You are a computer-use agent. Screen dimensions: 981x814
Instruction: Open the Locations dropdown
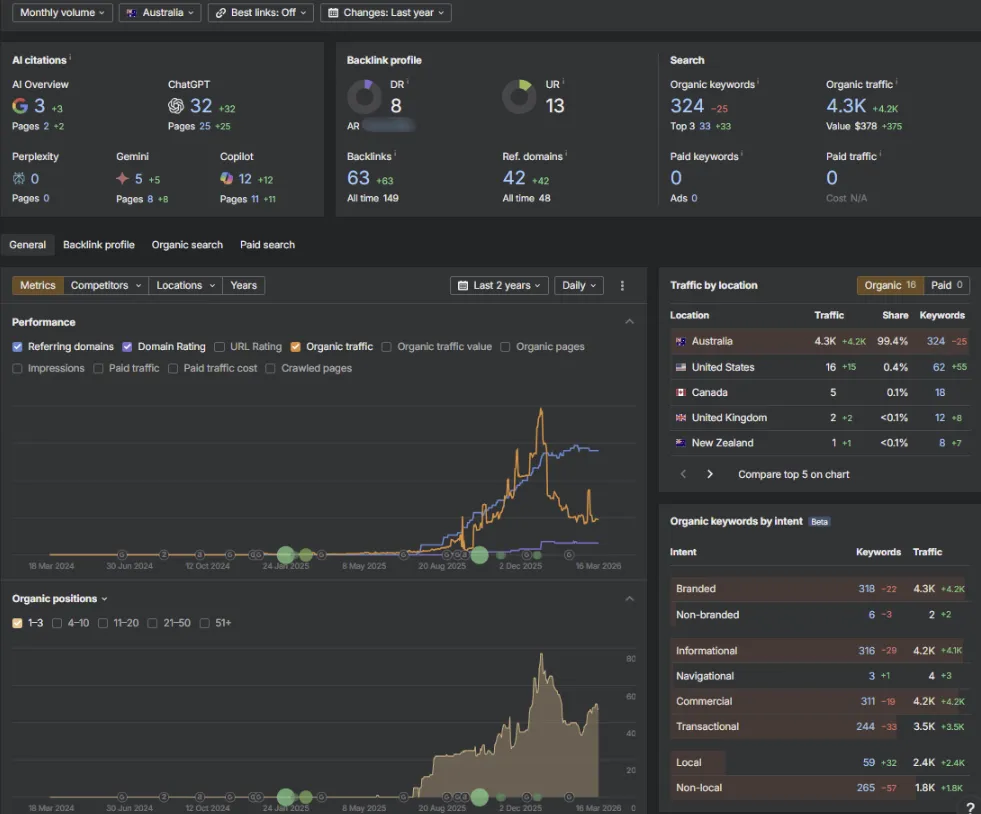tap(186, 285)
